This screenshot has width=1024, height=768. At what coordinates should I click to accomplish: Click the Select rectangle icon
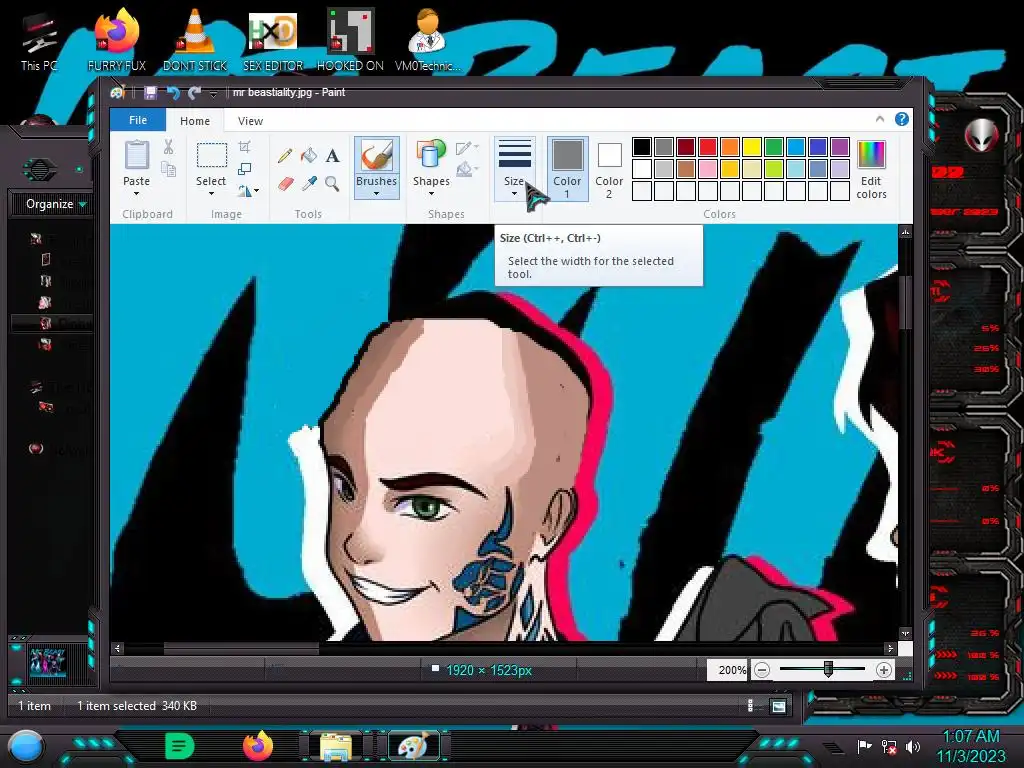(x=212, y=156)
